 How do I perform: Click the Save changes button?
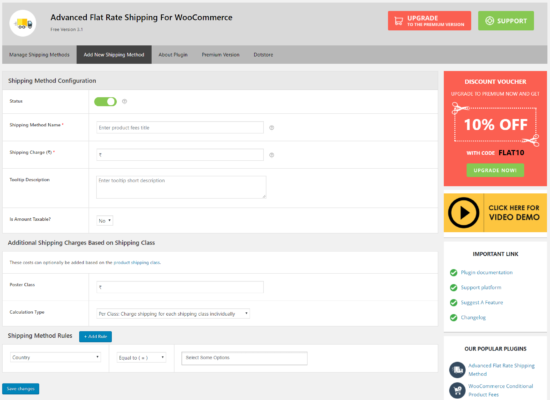21,389
